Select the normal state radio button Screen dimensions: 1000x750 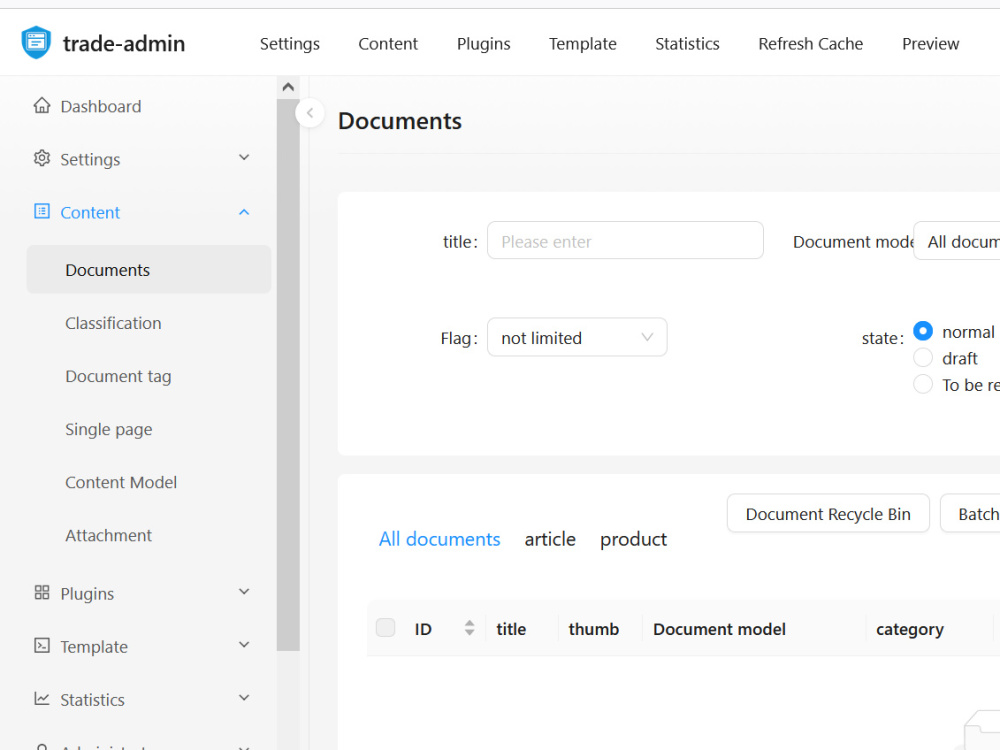point(923,331)
